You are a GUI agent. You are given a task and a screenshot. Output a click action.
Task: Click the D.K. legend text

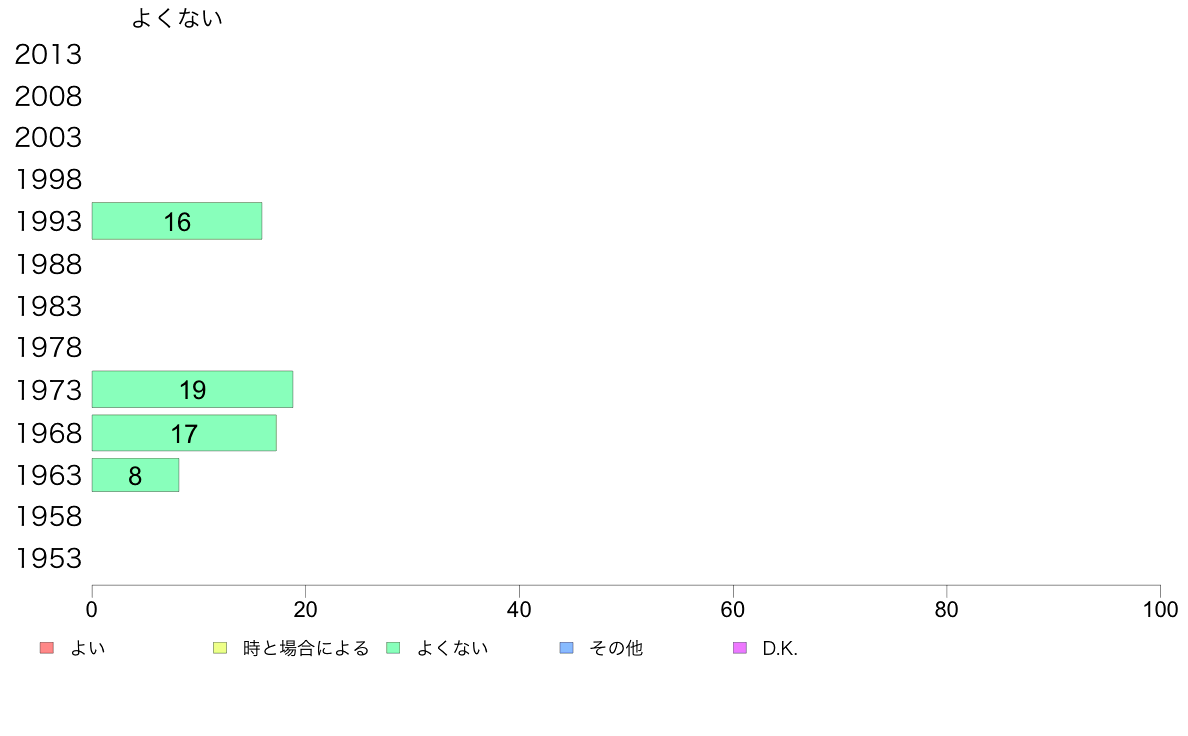780,649
